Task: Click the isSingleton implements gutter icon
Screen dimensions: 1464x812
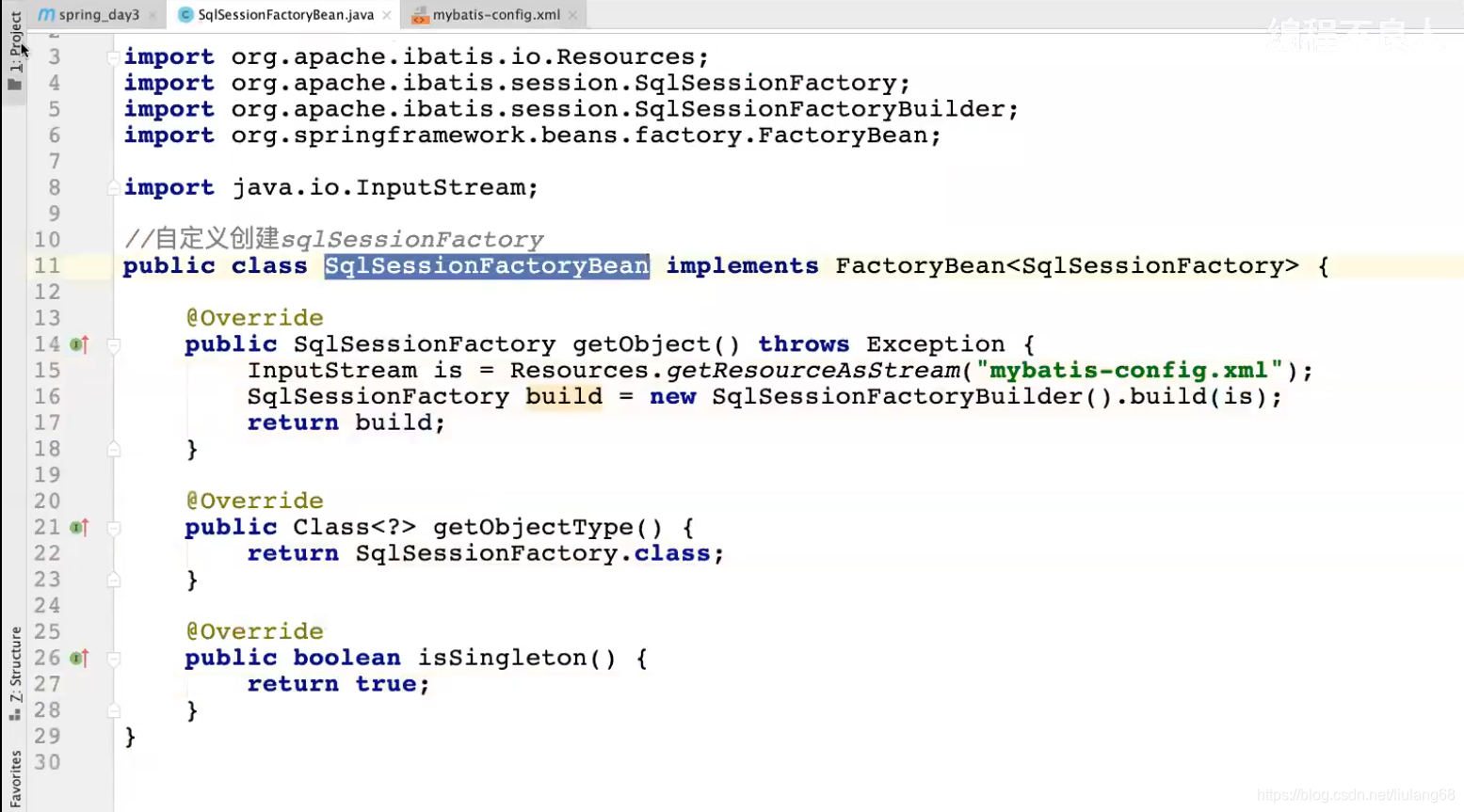Action: pos(80,659)
